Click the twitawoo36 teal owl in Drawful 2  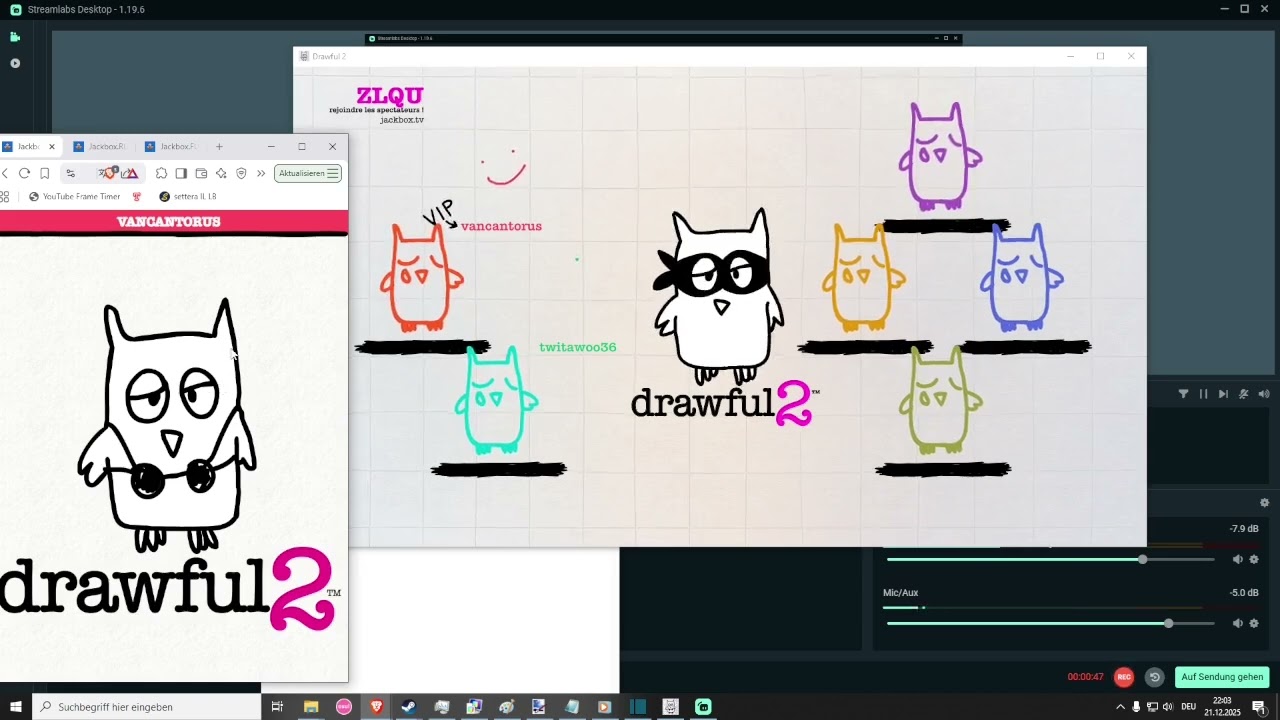(496, 400)
